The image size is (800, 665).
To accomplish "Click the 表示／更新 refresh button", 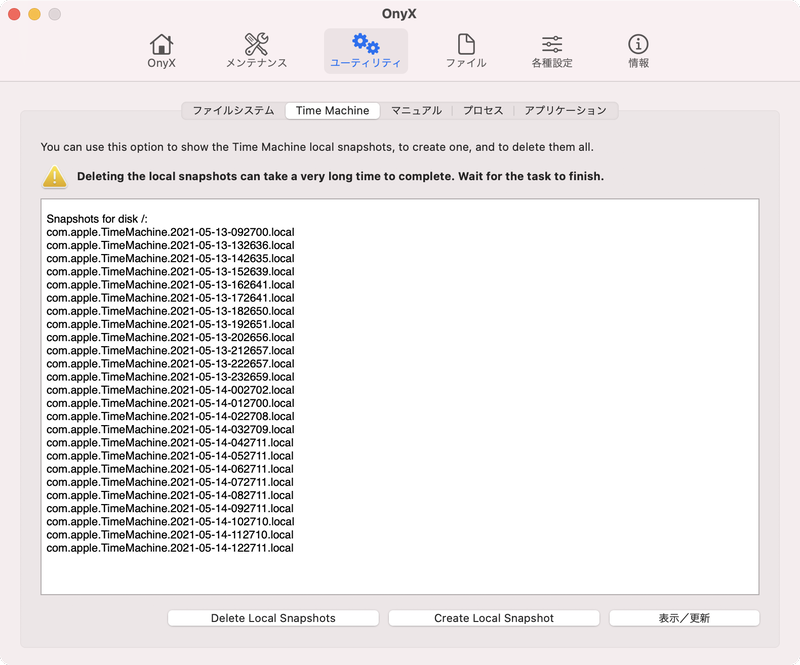I will coord(684,618).
